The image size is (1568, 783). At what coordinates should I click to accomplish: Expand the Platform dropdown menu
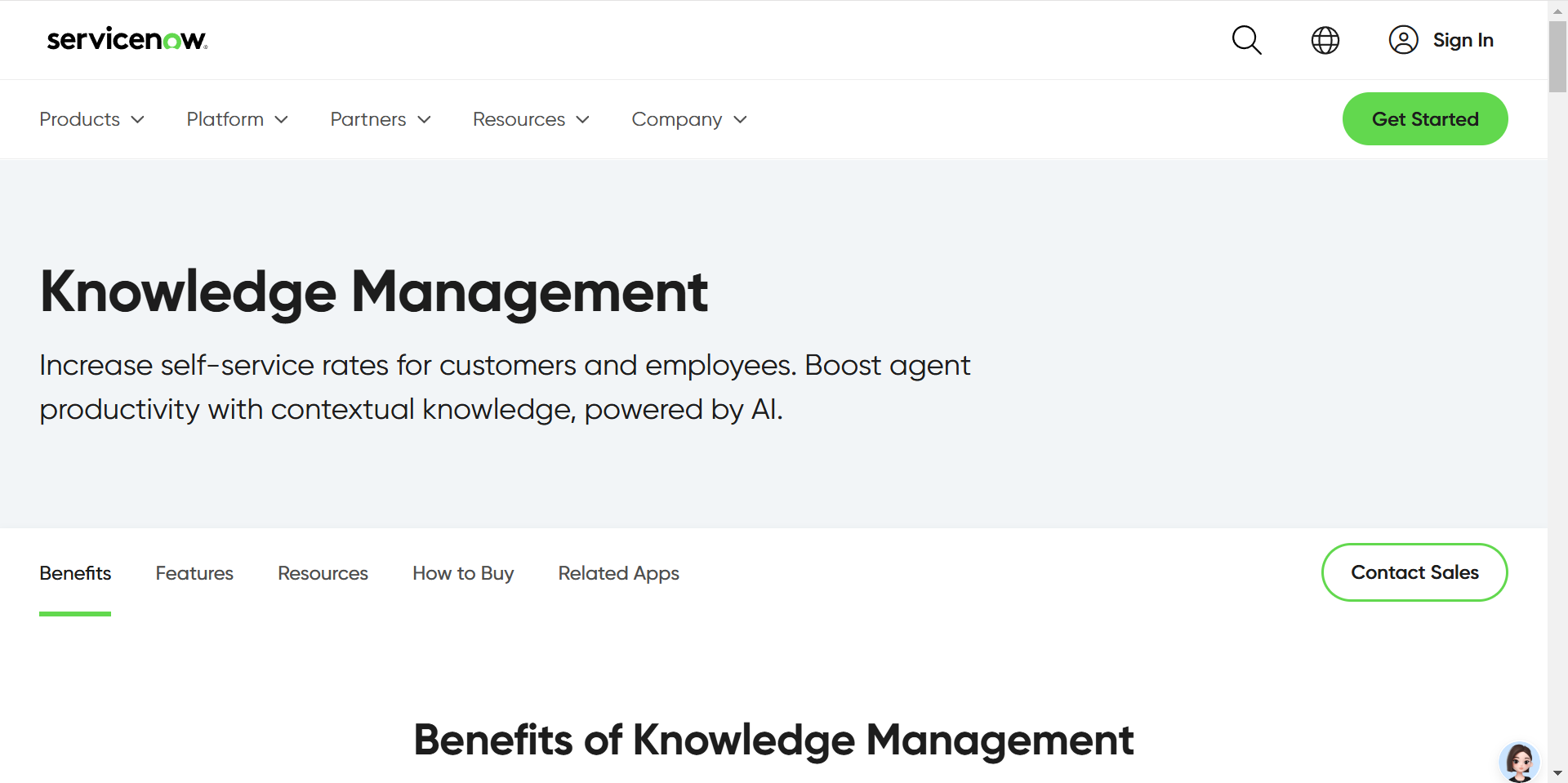237,119
